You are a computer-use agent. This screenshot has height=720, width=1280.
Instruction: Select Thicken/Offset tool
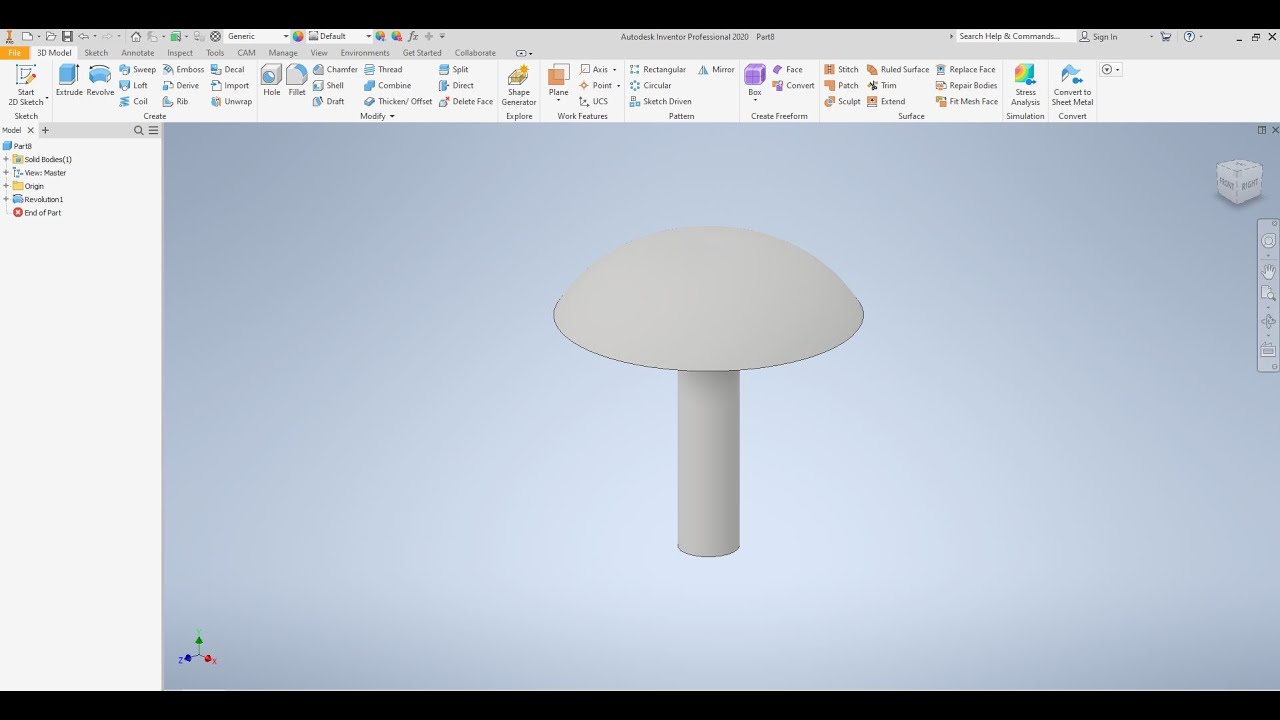[398, 102]
